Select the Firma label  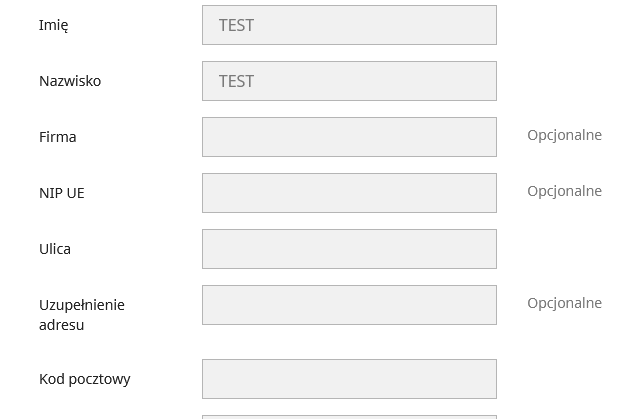click(x=58, y=137)
